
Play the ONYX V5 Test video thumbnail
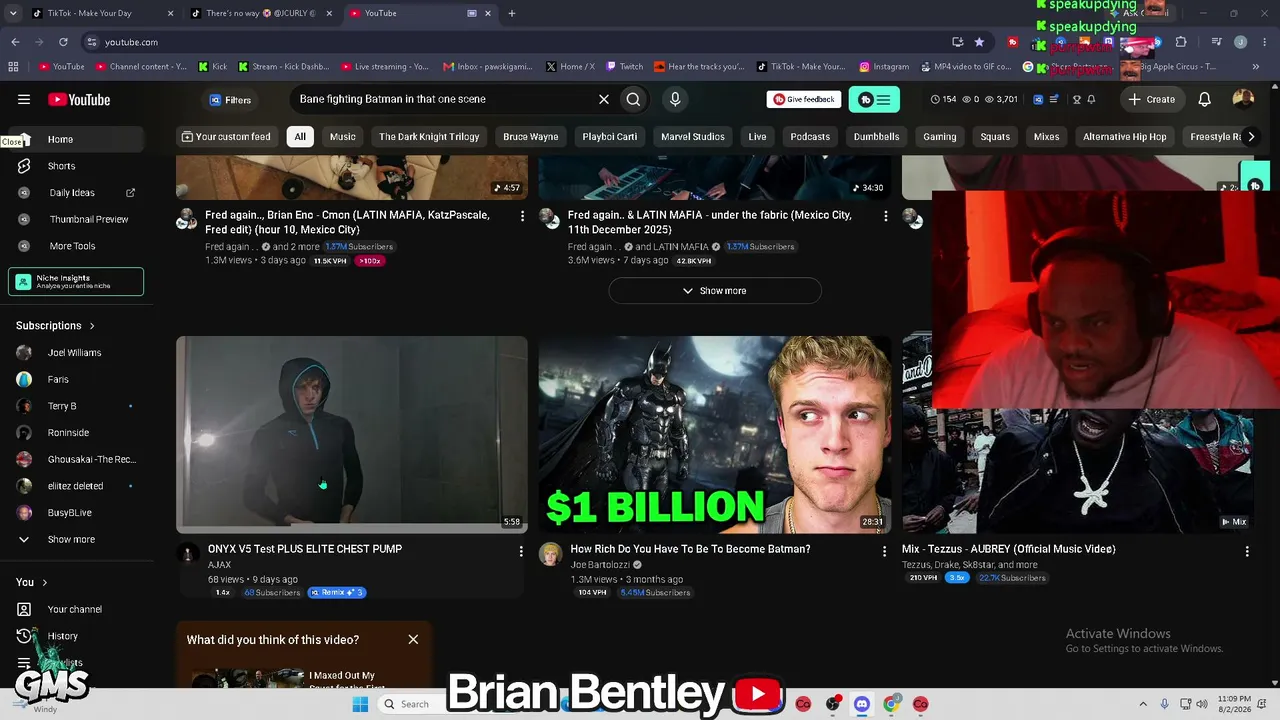point(352,434)
